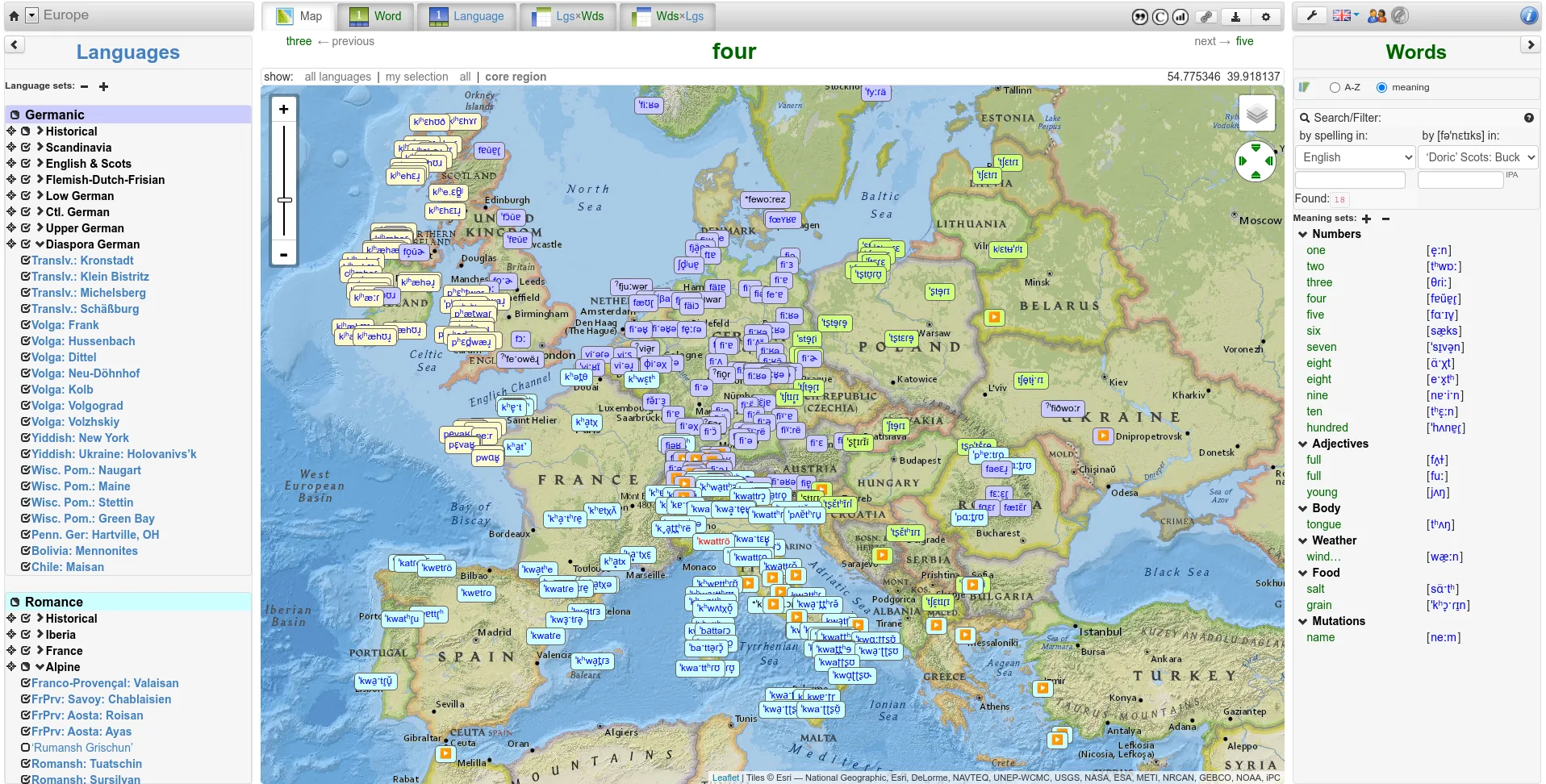
Task: Switch to the Word tab
Action: tap(375, 16)
